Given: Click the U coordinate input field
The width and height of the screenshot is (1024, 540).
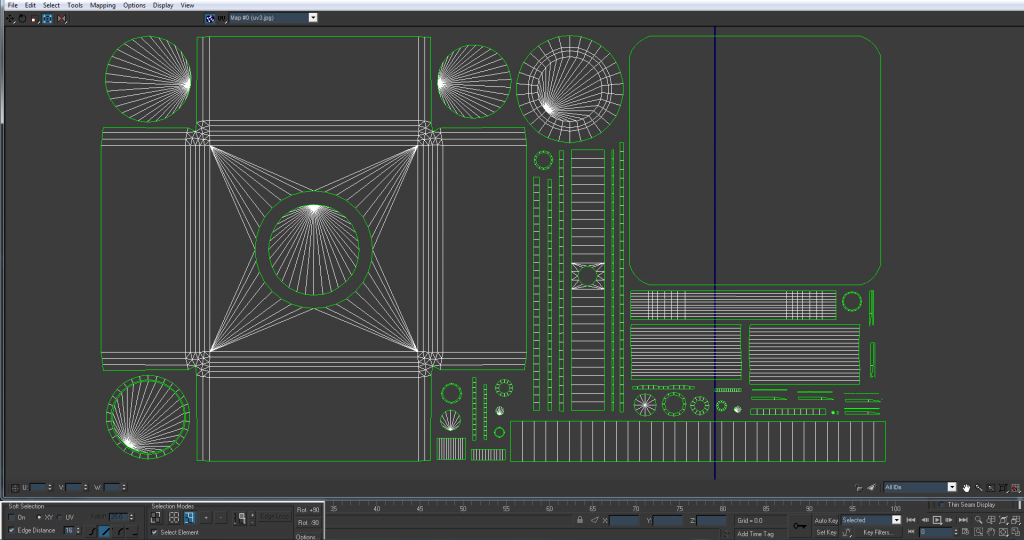Looking at the screenshot, I should pyautogui.click(x=40, y=487).
